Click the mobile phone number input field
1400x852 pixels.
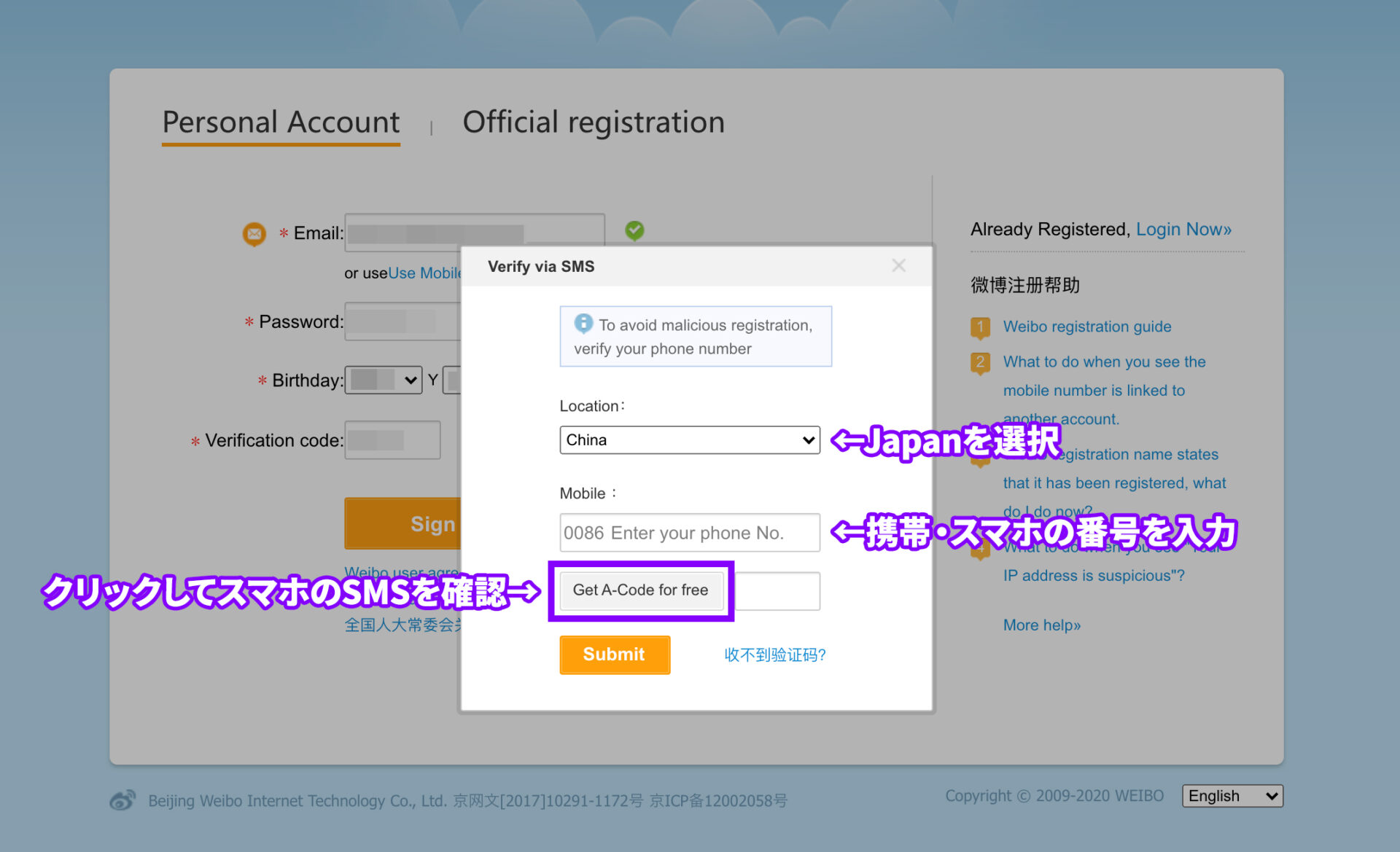click(x=689, y=533)
